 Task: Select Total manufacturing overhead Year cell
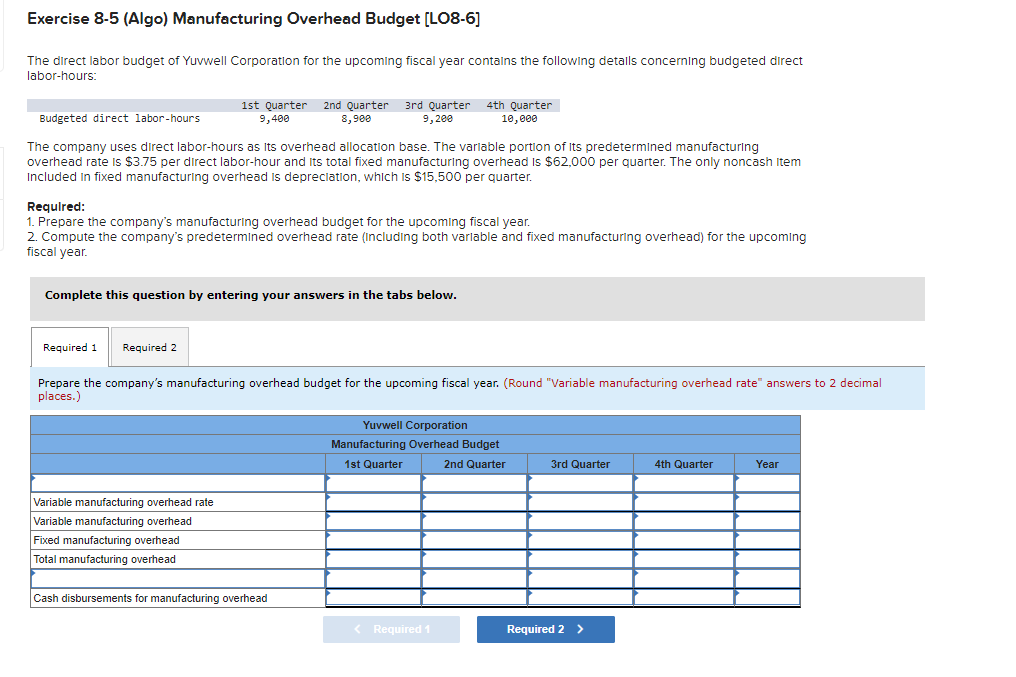pos(767,559)
